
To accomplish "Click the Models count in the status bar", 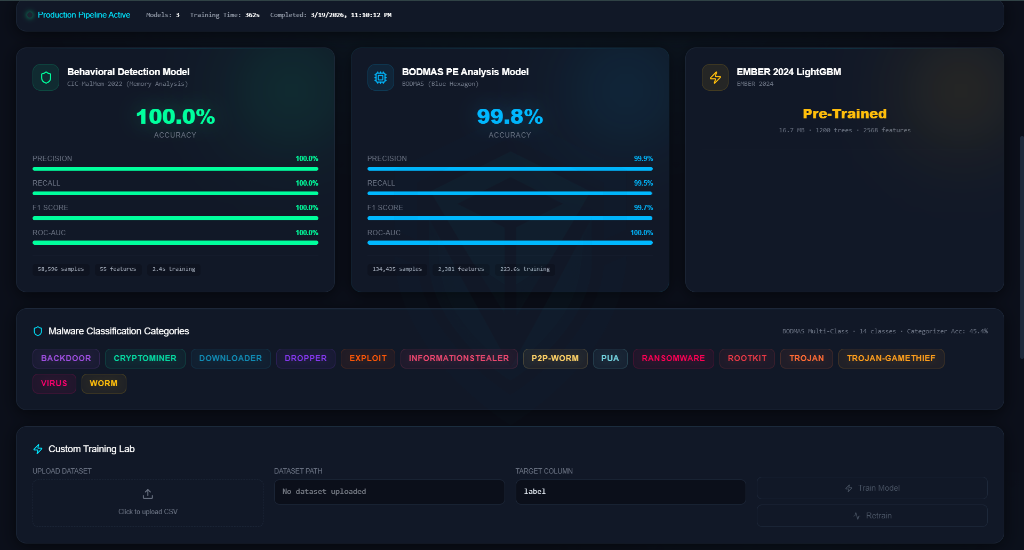I will tap(163, 15).
